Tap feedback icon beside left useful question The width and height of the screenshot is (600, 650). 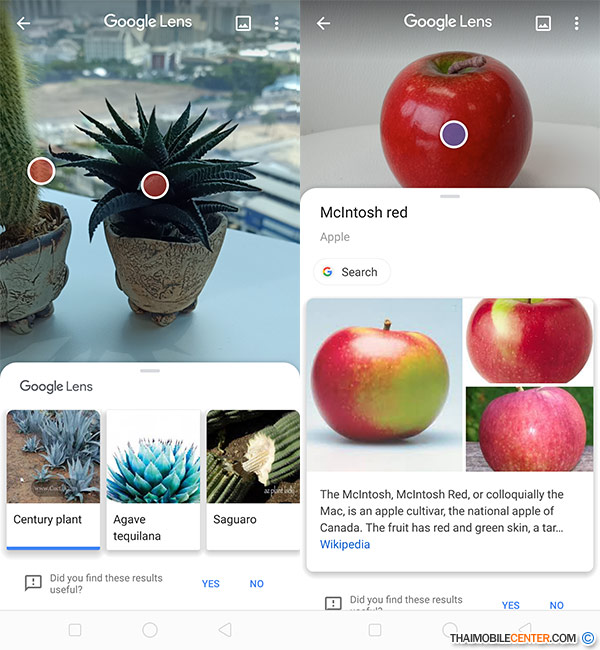(33, 583)
